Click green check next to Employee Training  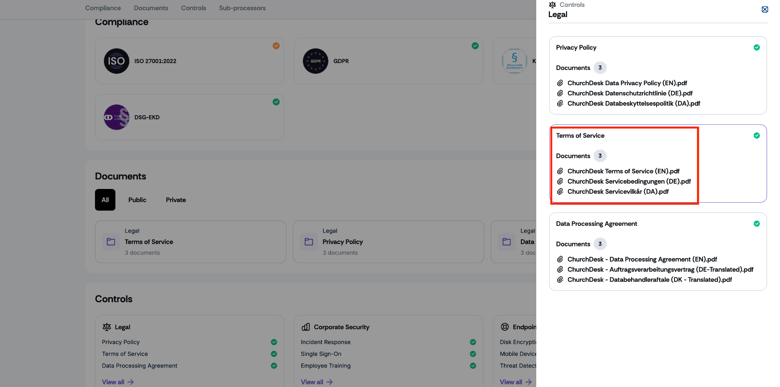coord(473,366)
